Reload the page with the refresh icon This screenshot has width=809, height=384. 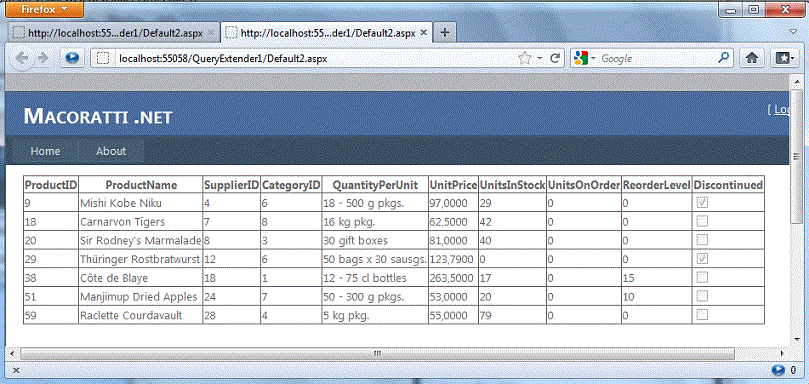click(555, 58)
